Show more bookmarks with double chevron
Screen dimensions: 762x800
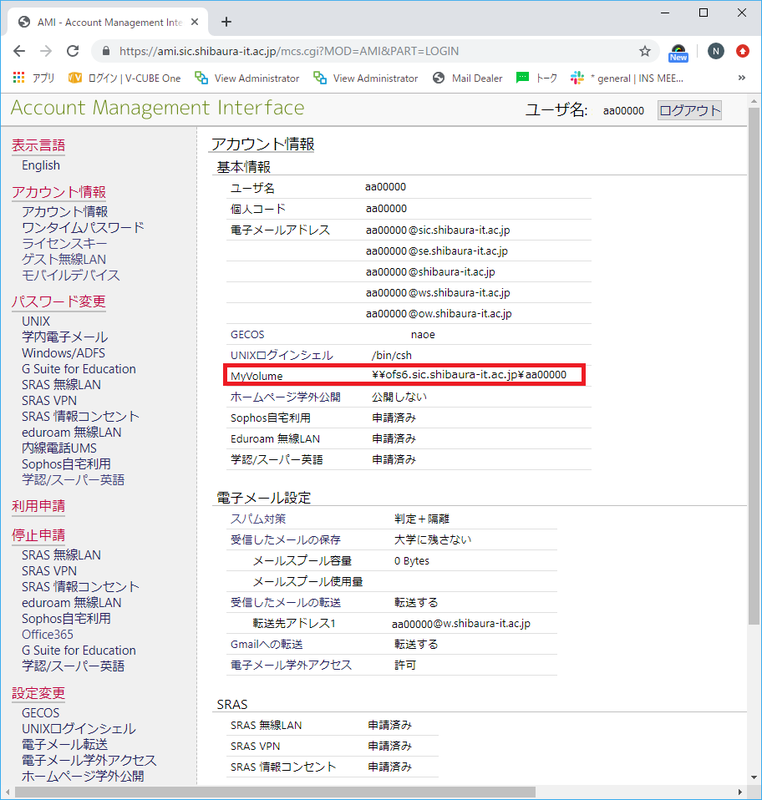coord(742,78)
